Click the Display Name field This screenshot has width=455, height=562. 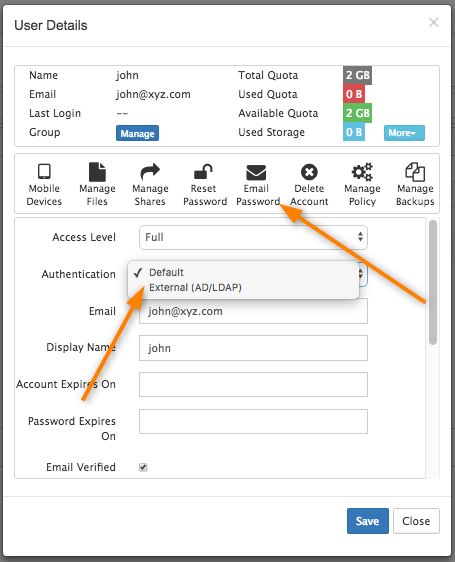[253, 348]
